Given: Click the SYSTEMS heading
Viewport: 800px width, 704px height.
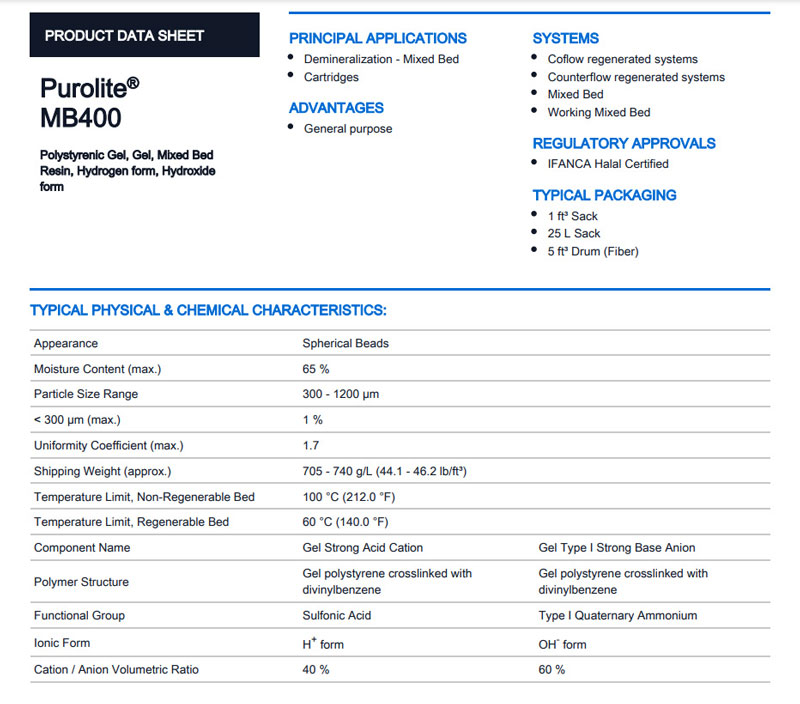Looking at the screenshot, I should click(566, 38).
